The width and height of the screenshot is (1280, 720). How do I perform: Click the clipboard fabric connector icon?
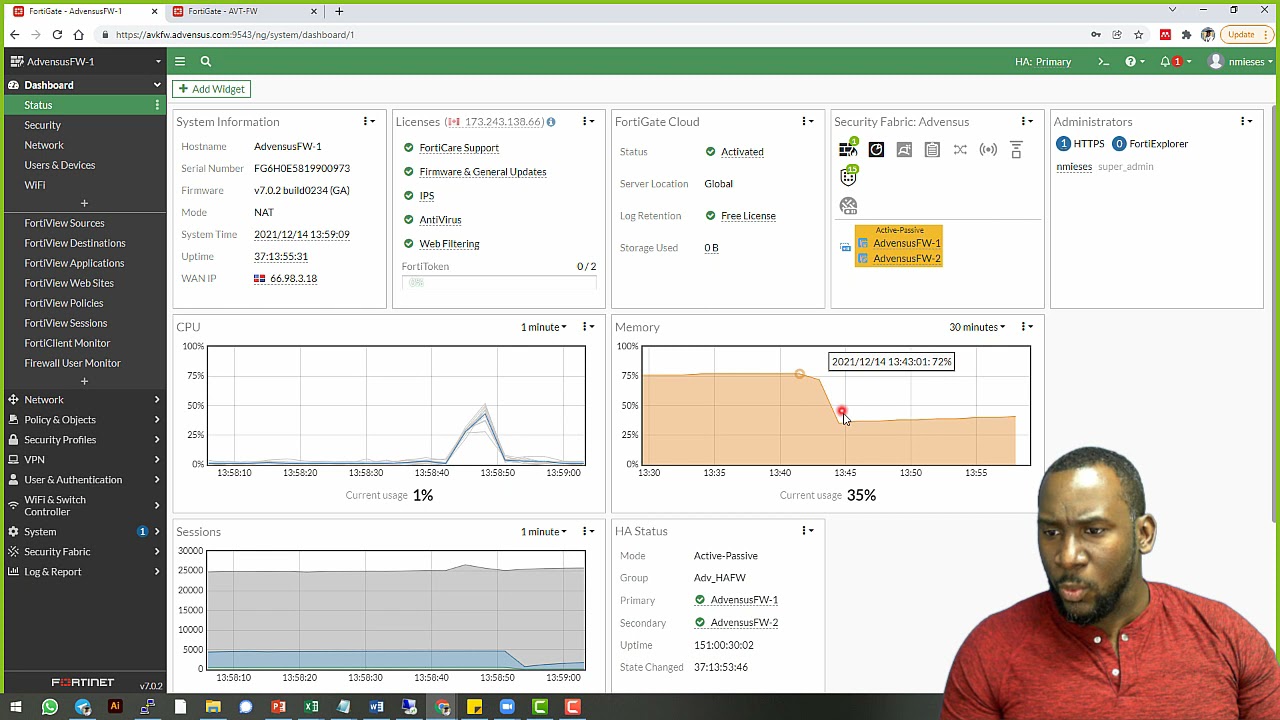click(932, 150)
